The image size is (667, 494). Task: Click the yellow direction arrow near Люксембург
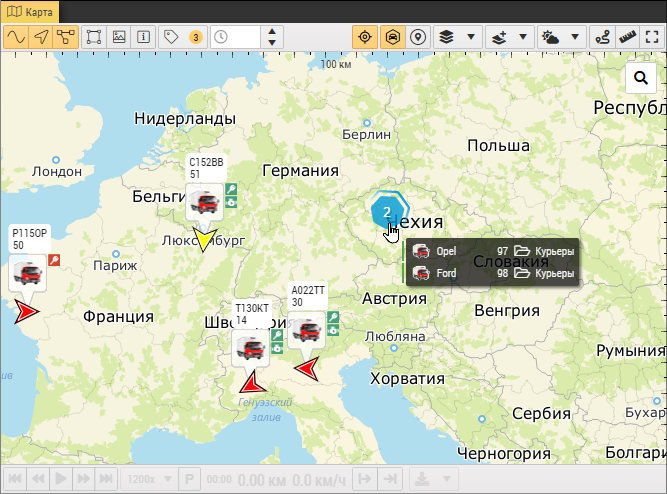tap(204, 239)
